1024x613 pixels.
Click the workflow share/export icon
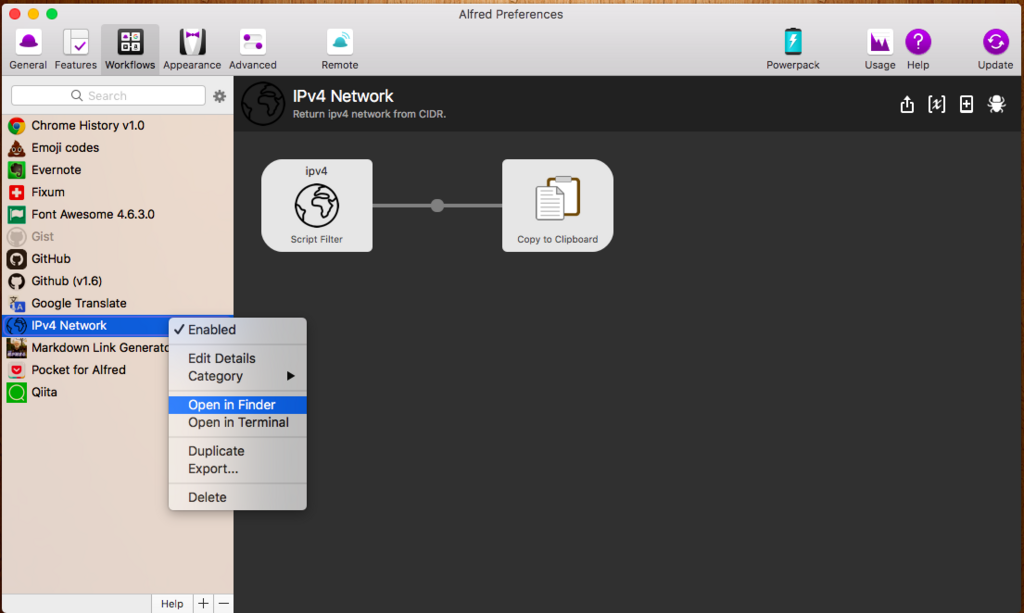907,104
